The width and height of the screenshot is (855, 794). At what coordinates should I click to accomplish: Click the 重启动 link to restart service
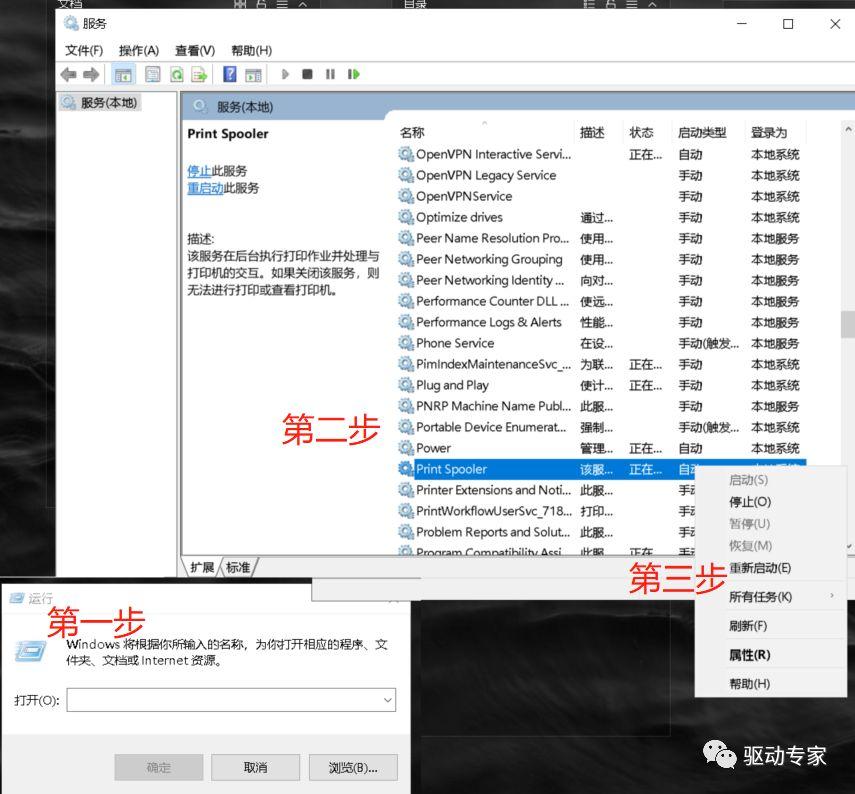tap(205, 188)
